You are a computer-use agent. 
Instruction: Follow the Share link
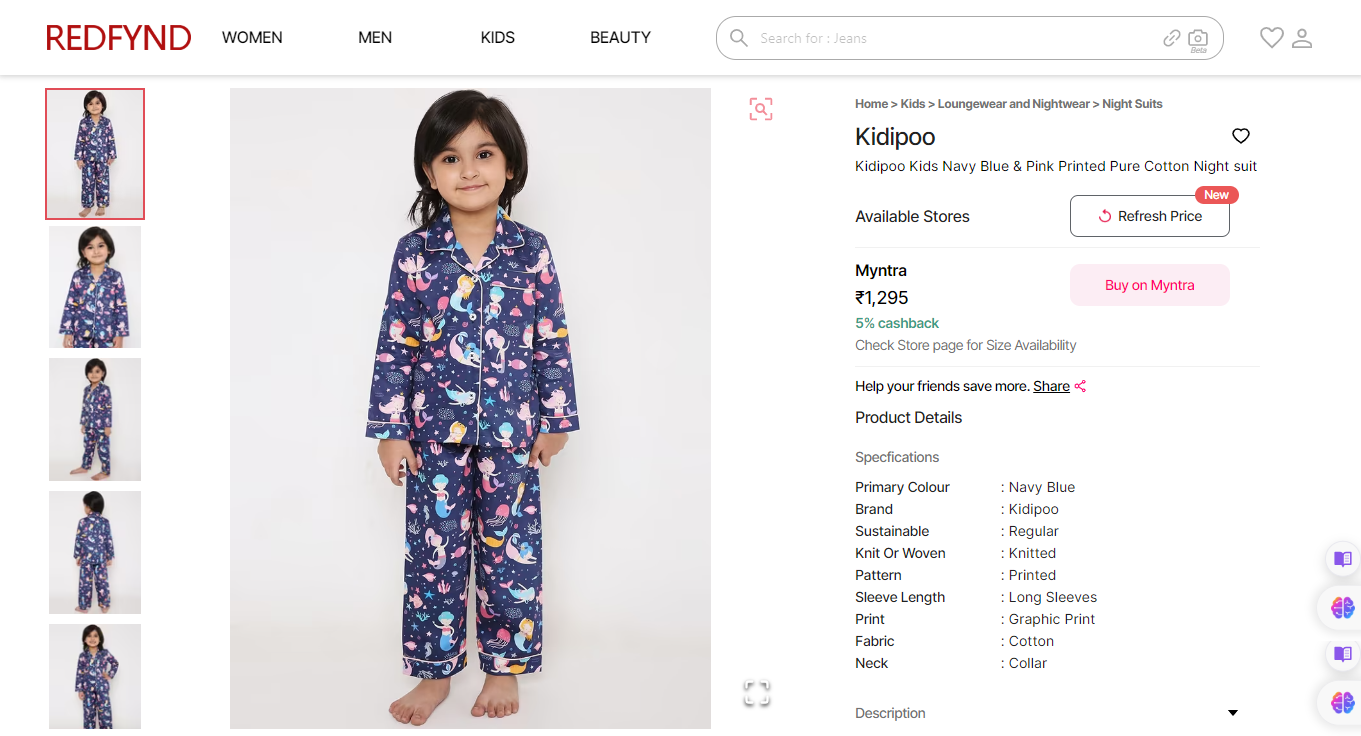click(1051, 386)
